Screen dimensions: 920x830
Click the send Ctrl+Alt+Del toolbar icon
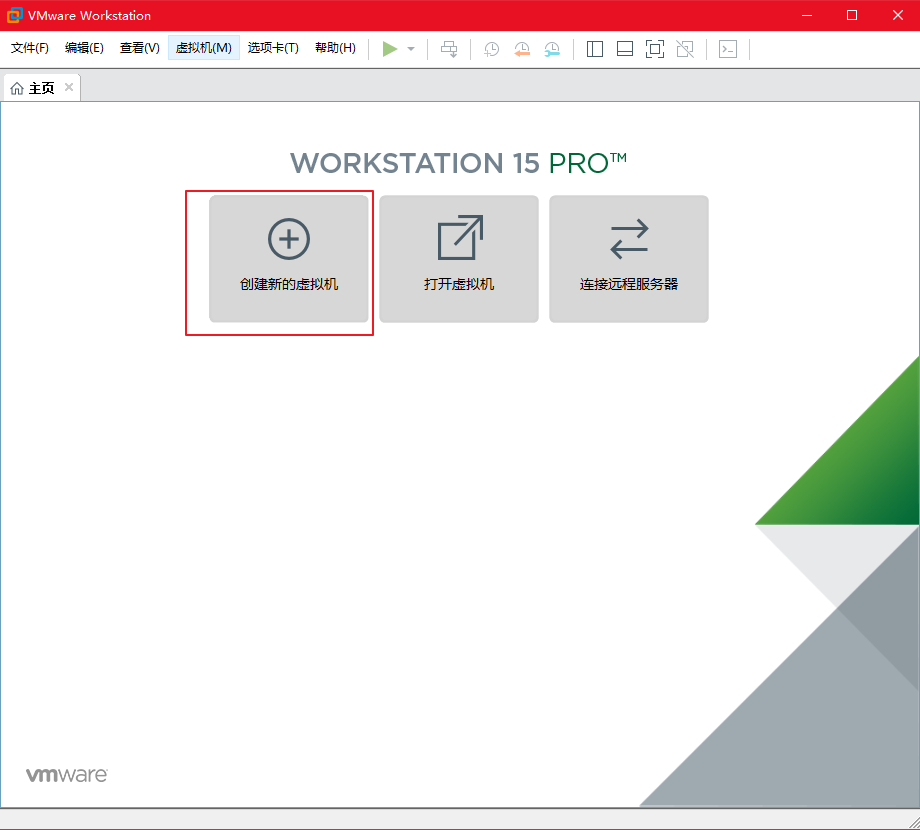click(449, 49)
